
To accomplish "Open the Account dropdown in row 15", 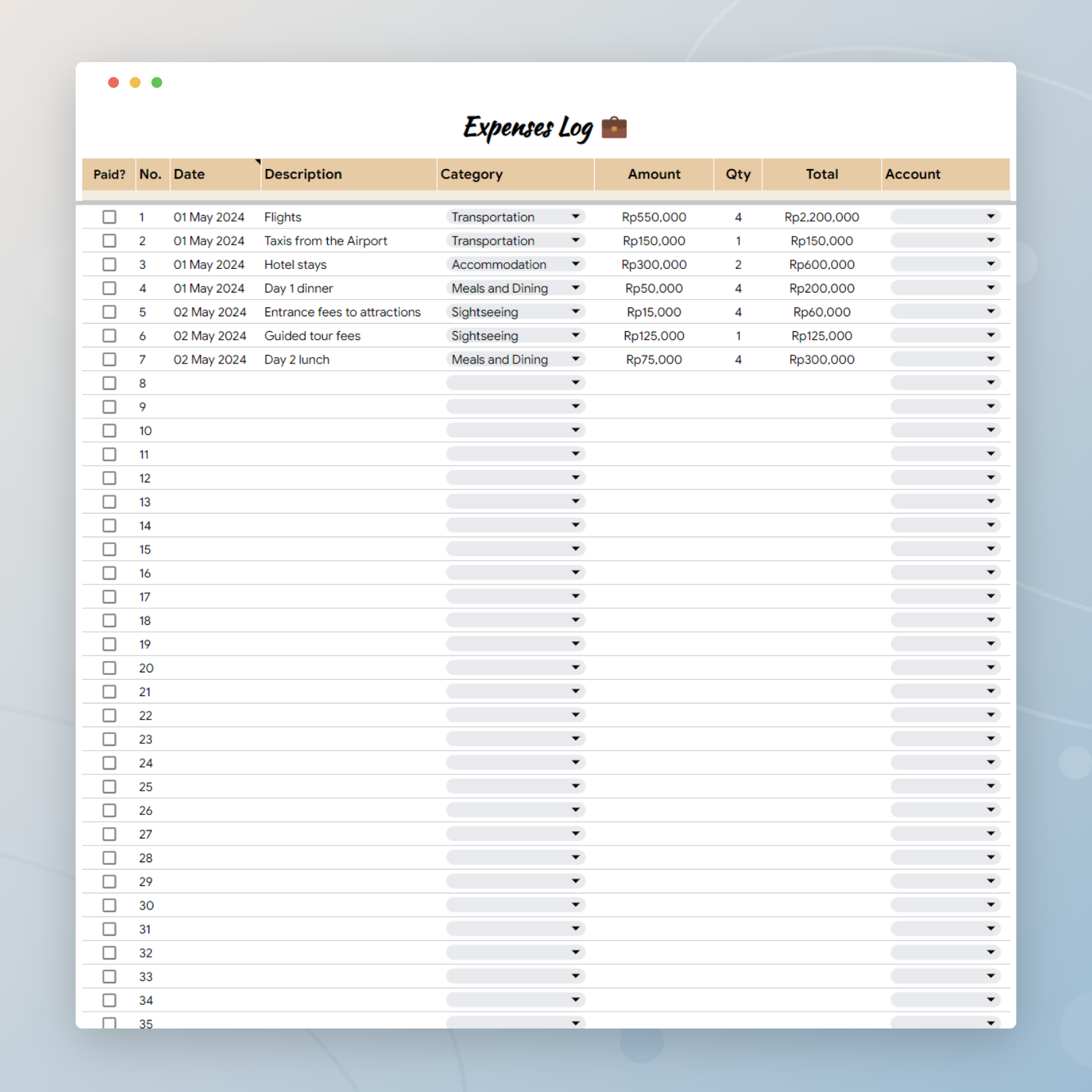I will (x=945, y=549).
